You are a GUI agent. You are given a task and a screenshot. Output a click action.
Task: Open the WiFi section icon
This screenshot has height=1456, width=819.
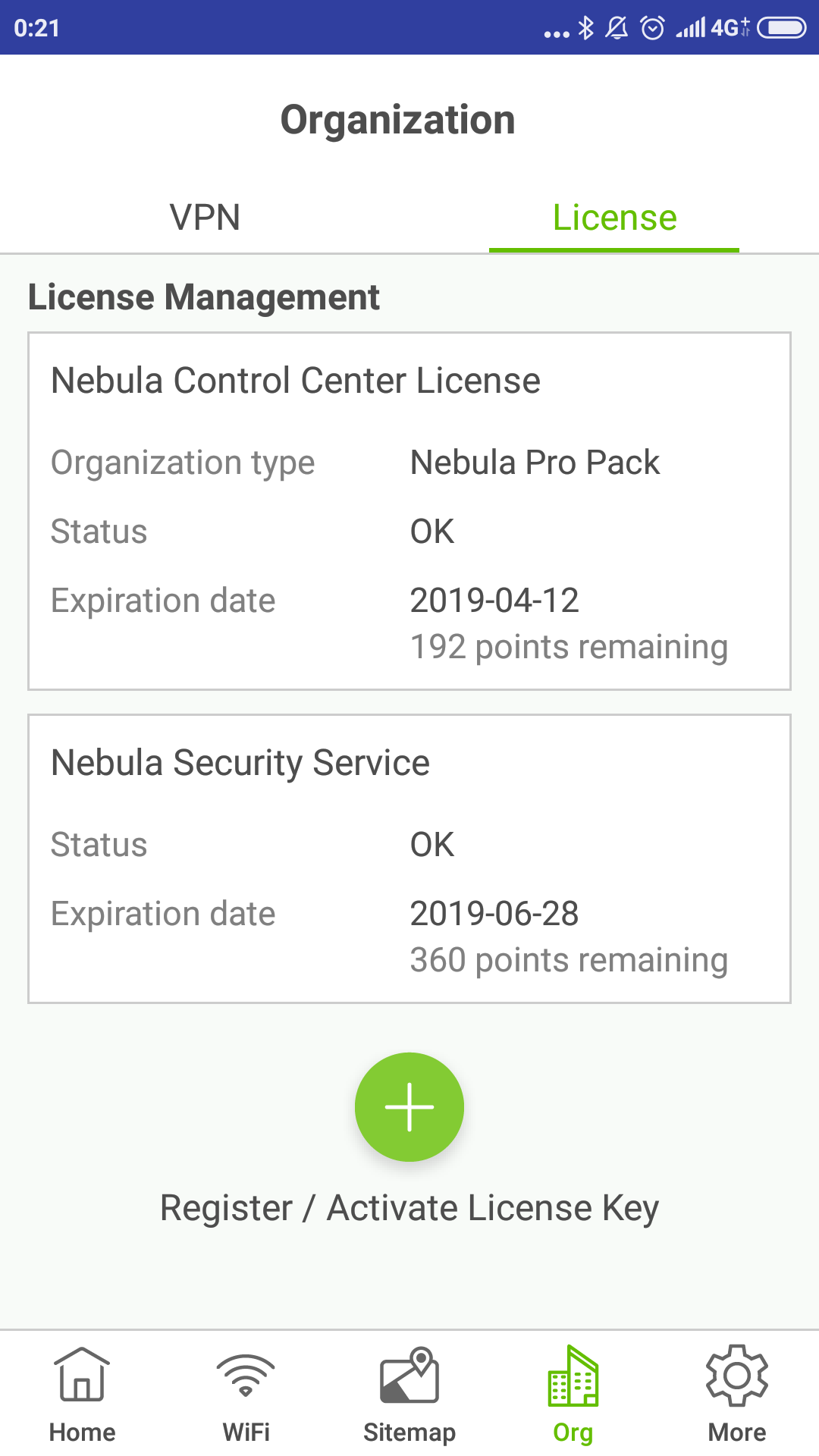click(x=246, y=1374)
